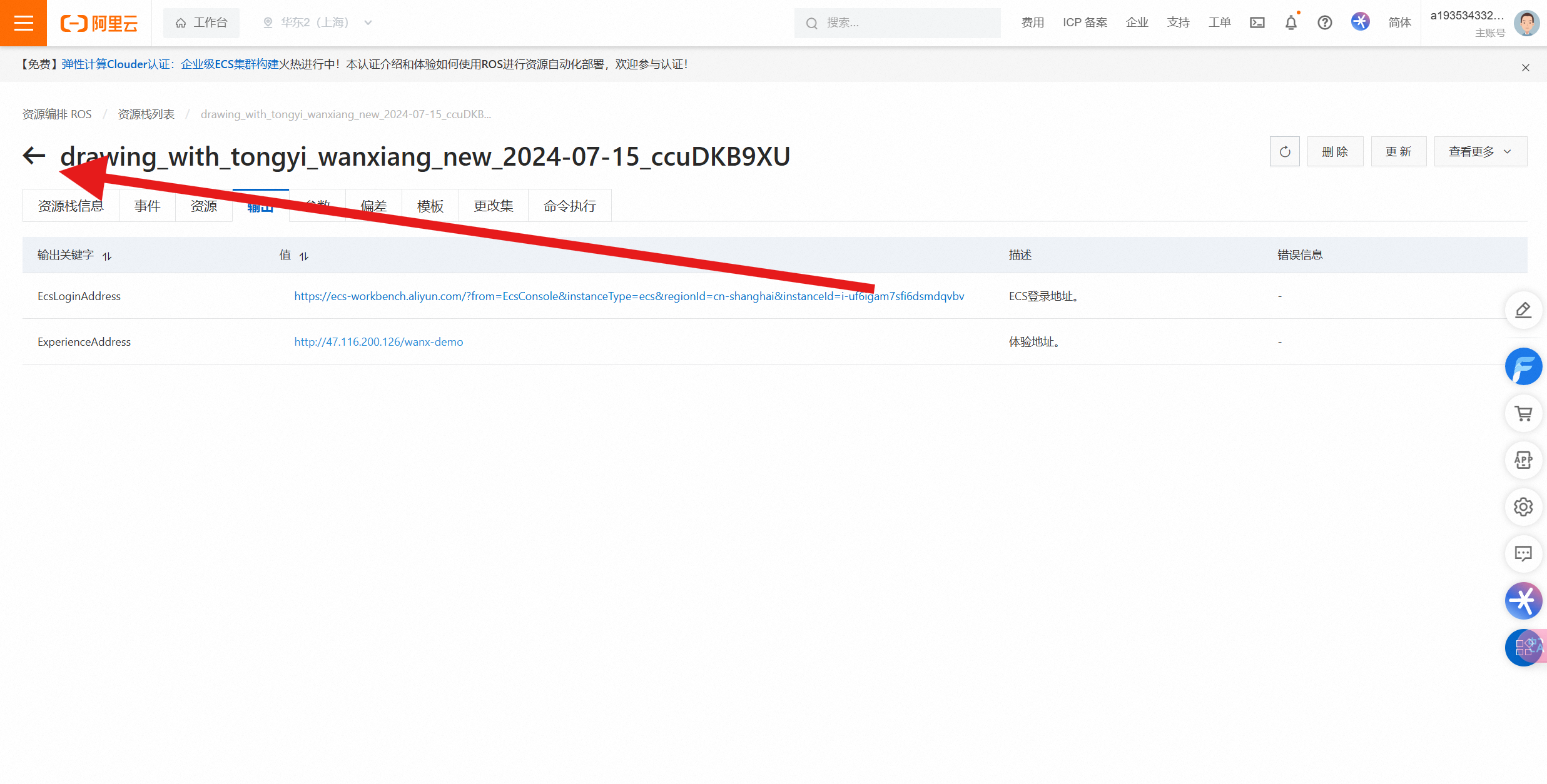Open the notifications bell
Screen dimensions: 1547x784
pyautogui.click(x=1291, y=23)
